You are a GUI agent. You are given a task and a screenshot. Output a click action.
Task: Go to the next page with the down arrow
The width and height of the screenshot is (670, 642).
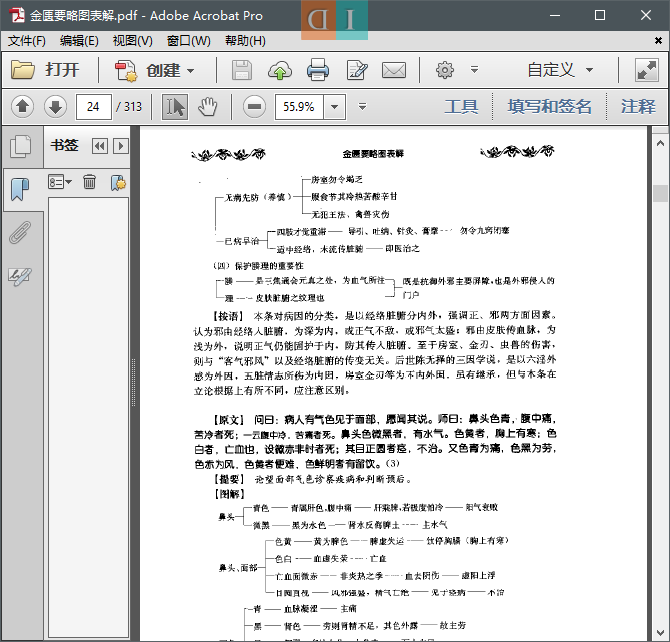point(56,106)
